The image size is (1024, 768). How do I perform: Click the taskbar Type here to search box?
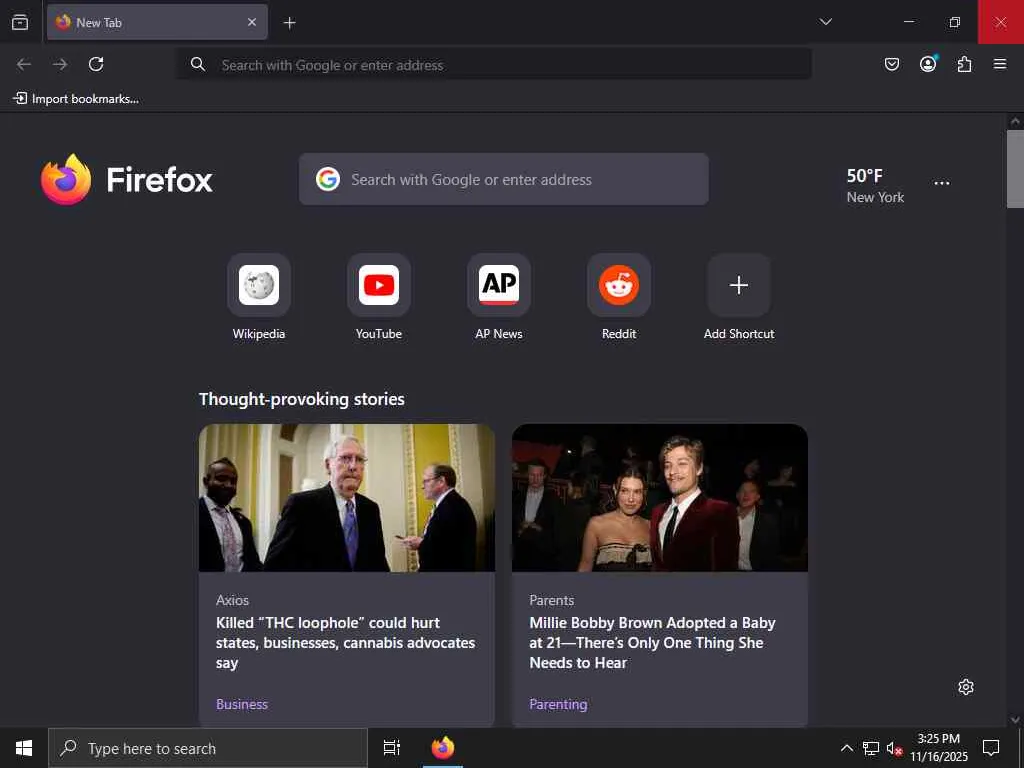[x=208, y=748]
